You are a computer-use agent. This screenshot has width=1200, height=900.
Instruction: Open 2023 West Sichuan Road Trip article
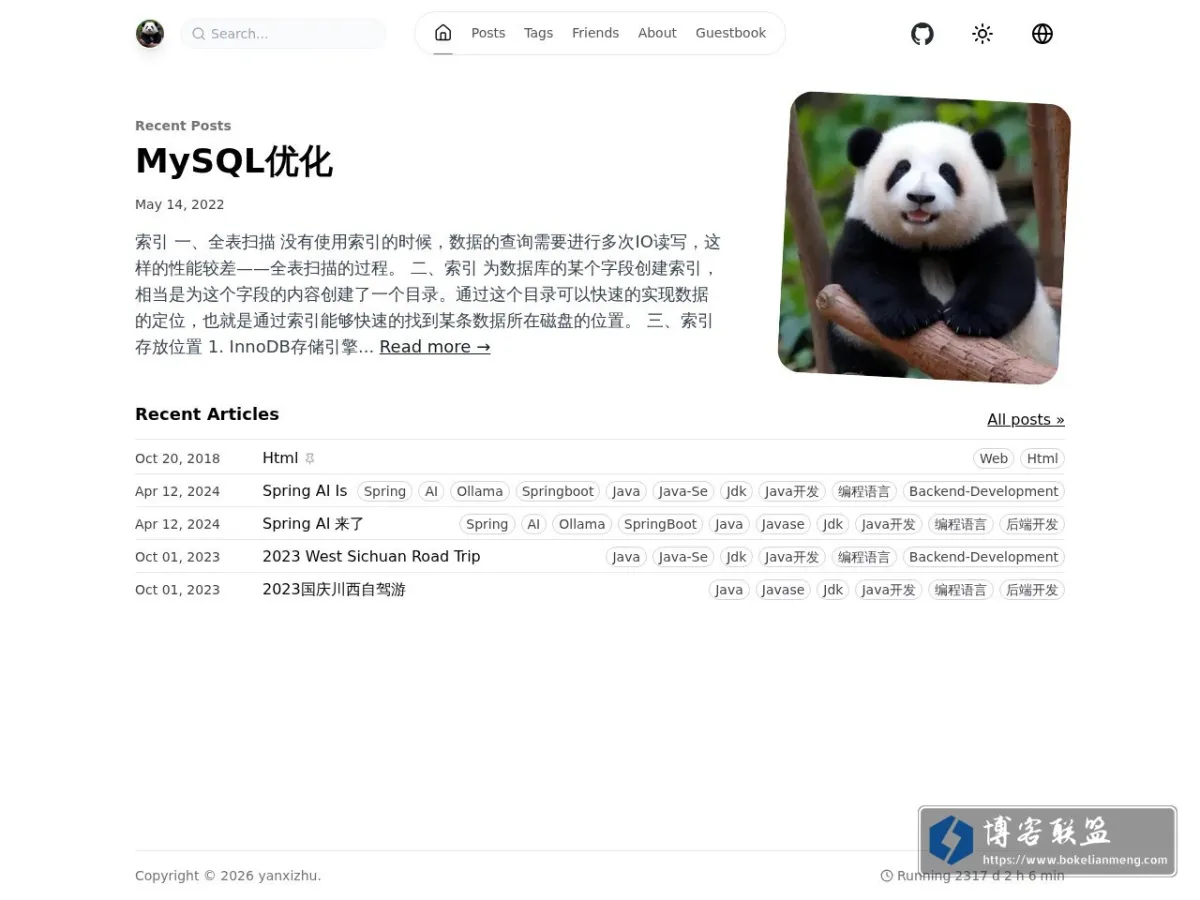click(x=371, y=556)
